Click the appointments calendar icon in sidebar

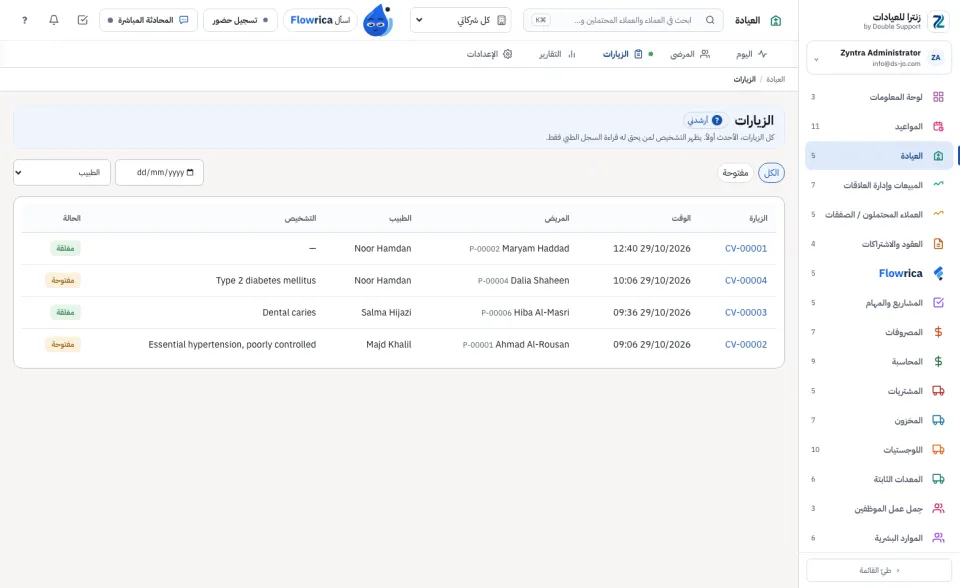(x=938, y=126)
